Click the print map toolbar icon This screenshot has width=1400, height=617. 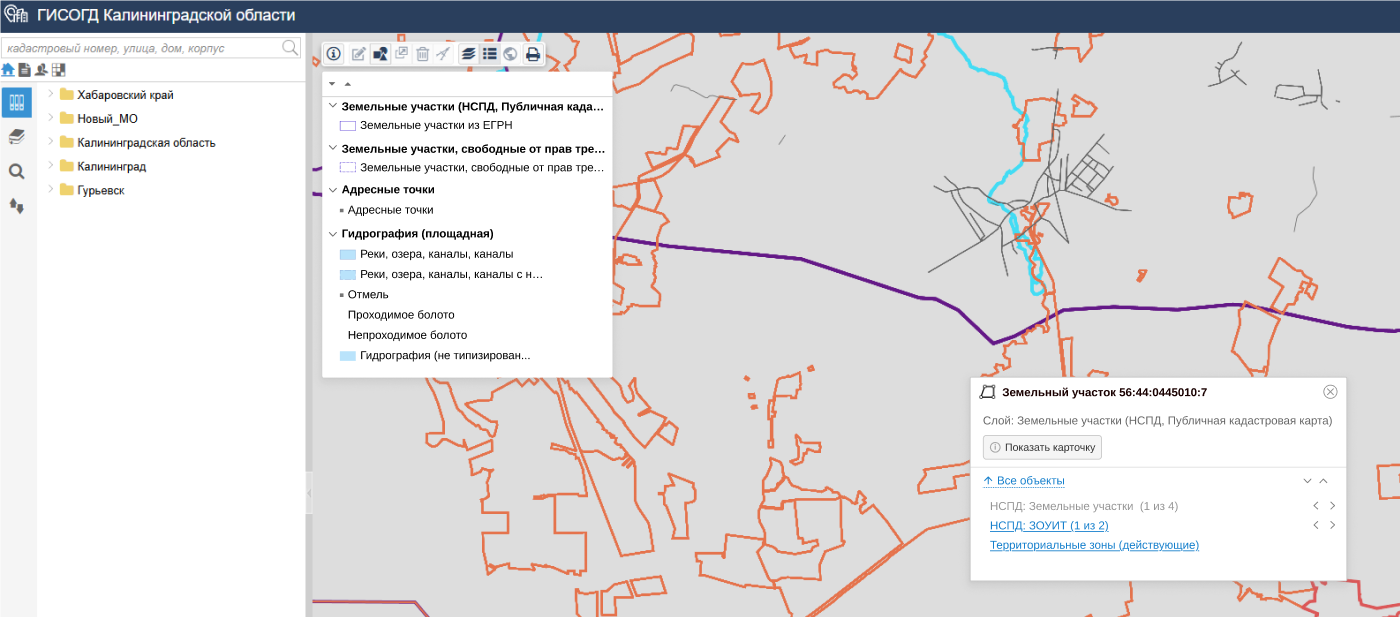pos(533,54)
